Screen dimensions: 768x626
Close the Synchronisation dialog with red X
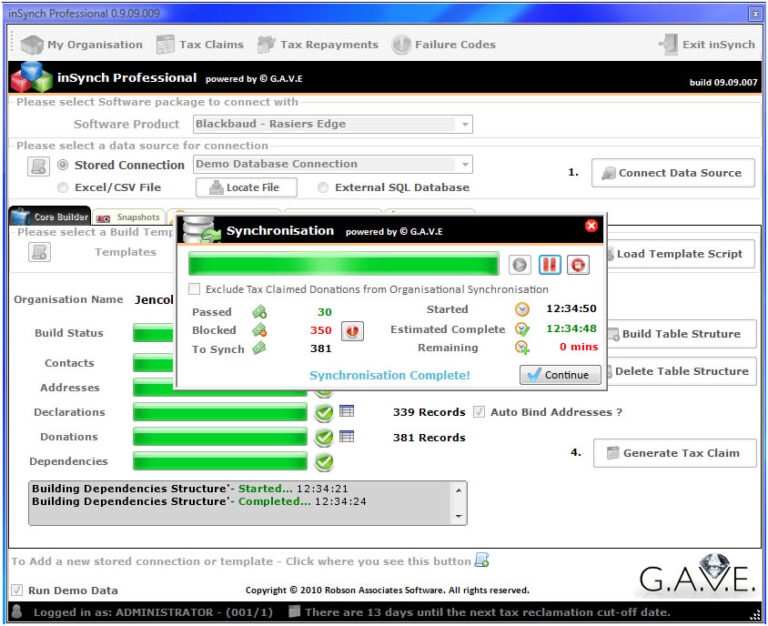coord(591,226)
